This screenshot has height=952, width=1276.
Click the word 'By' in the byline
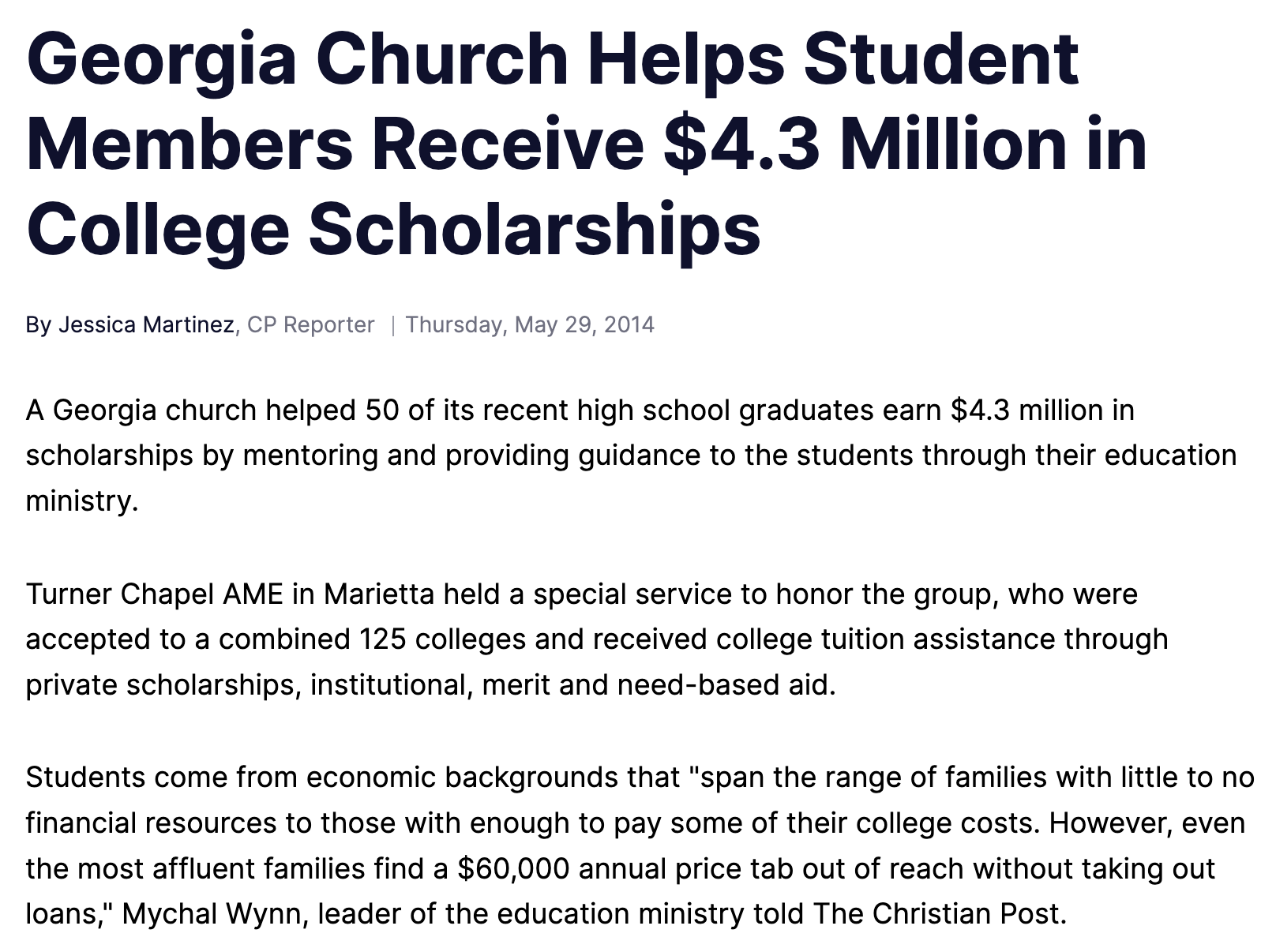[x=38, y=324]
